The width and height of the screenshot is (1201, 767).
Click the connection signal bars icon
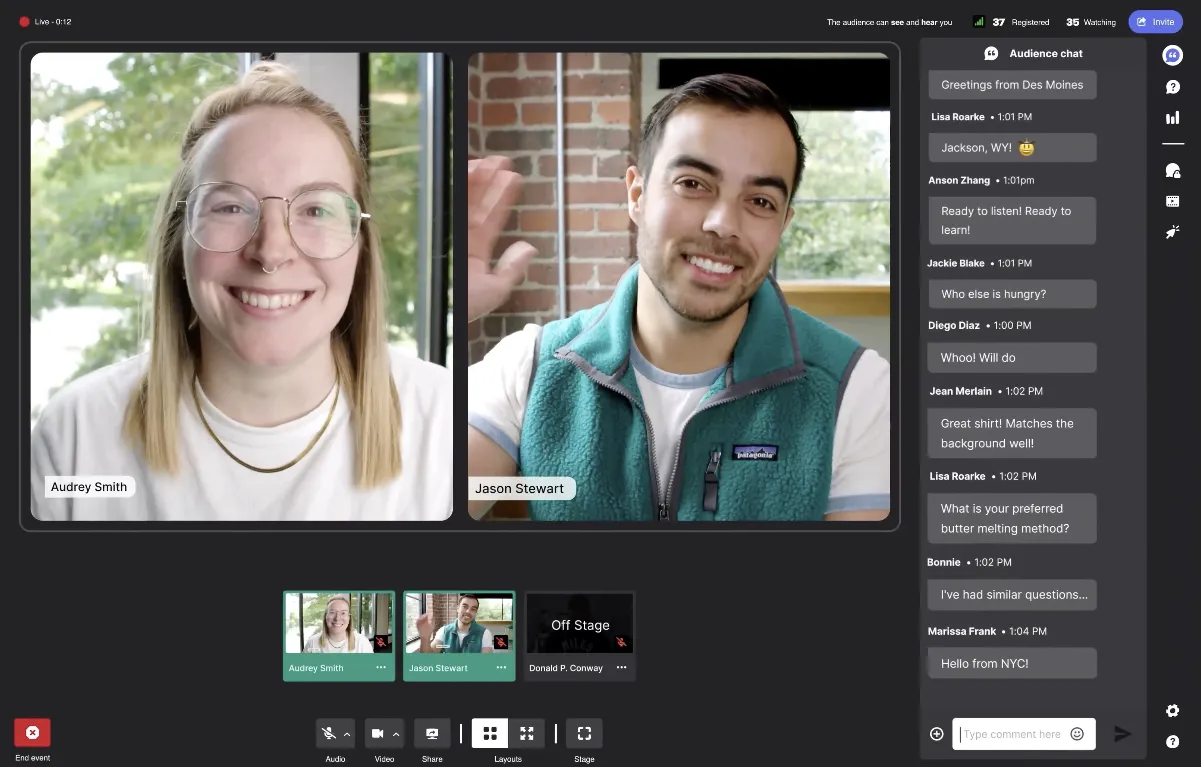979,21
